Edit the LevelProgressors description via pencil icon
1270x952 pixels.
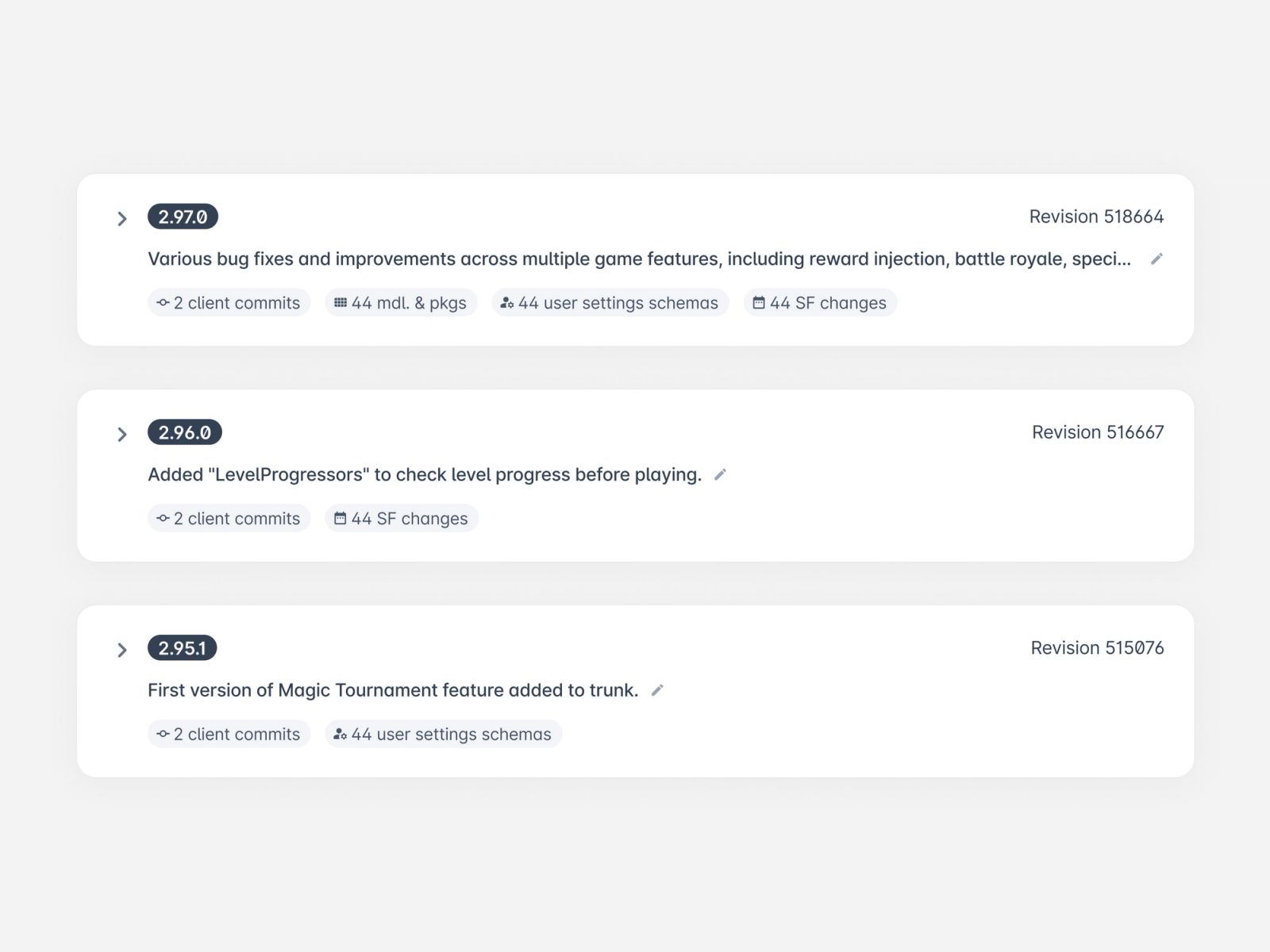tap(720, 474)
